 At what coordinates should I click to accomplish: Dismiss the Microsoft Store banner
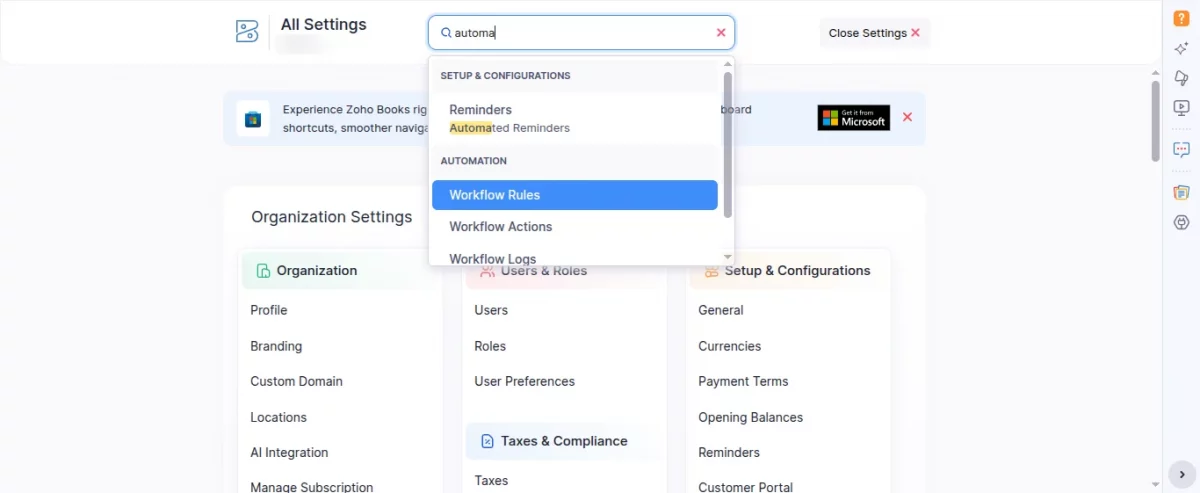point(908,117)
